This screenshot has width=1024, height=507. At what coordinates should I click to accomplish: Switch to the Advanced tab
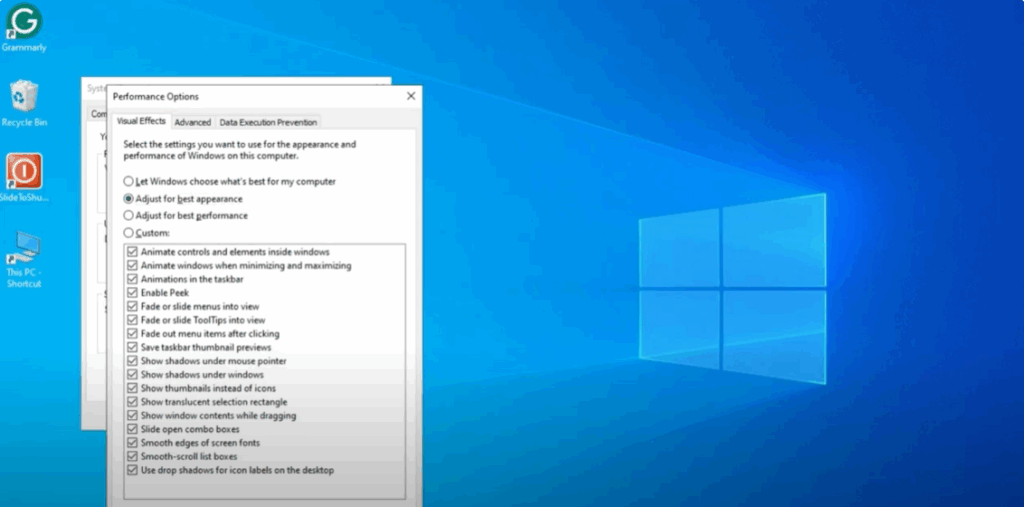pyautogui.click(x=193, y=122)
